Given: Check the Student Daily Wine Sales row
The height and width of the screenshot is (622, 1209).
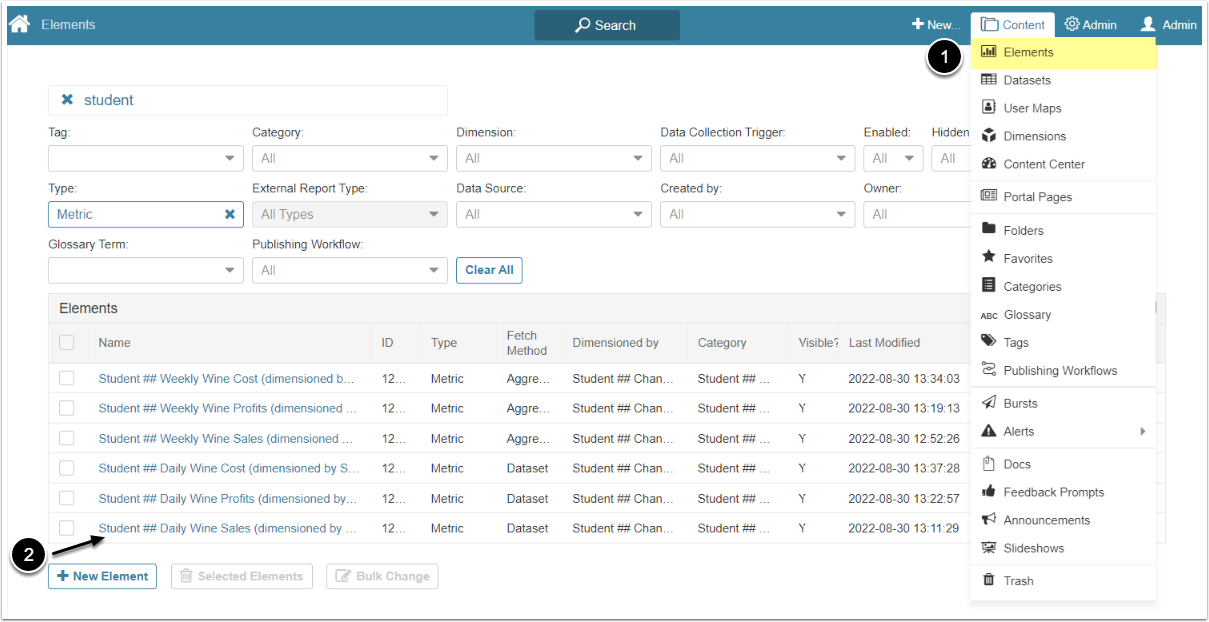Looking at the screenshot, I should (x=67, y=528).
